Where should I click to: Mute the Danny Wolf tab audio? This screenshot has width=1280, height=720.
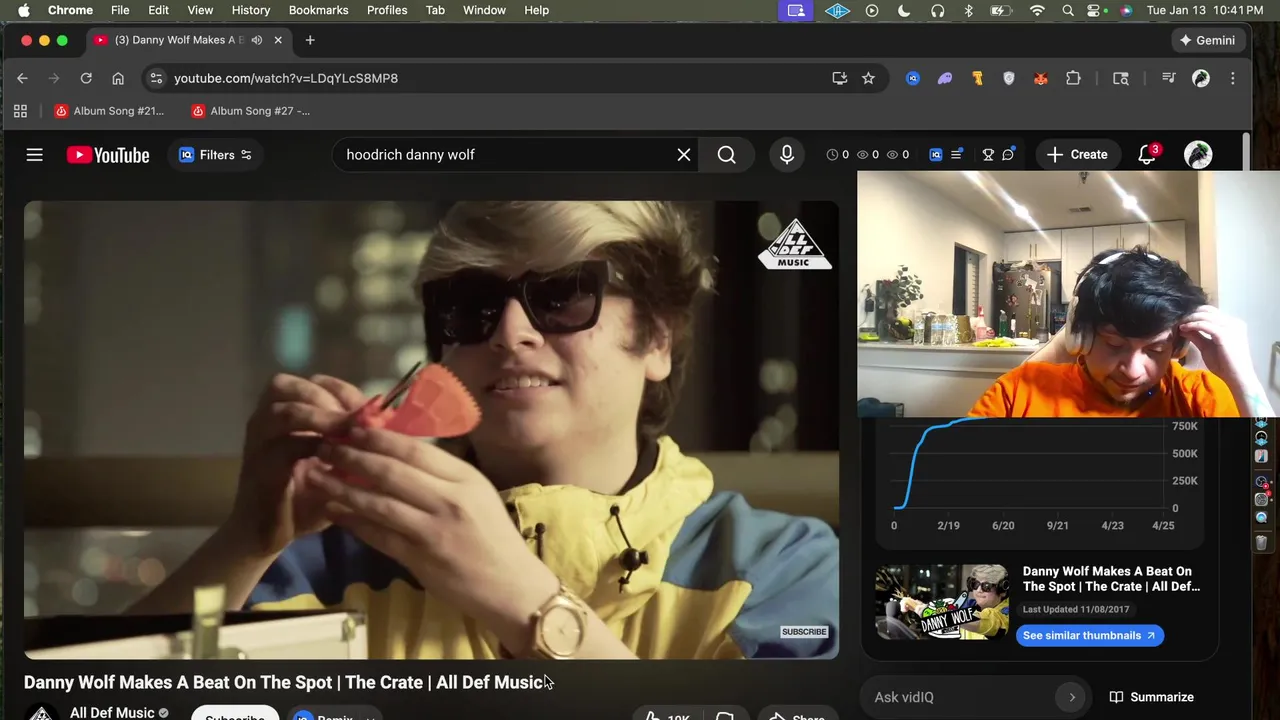pos(257,40)
